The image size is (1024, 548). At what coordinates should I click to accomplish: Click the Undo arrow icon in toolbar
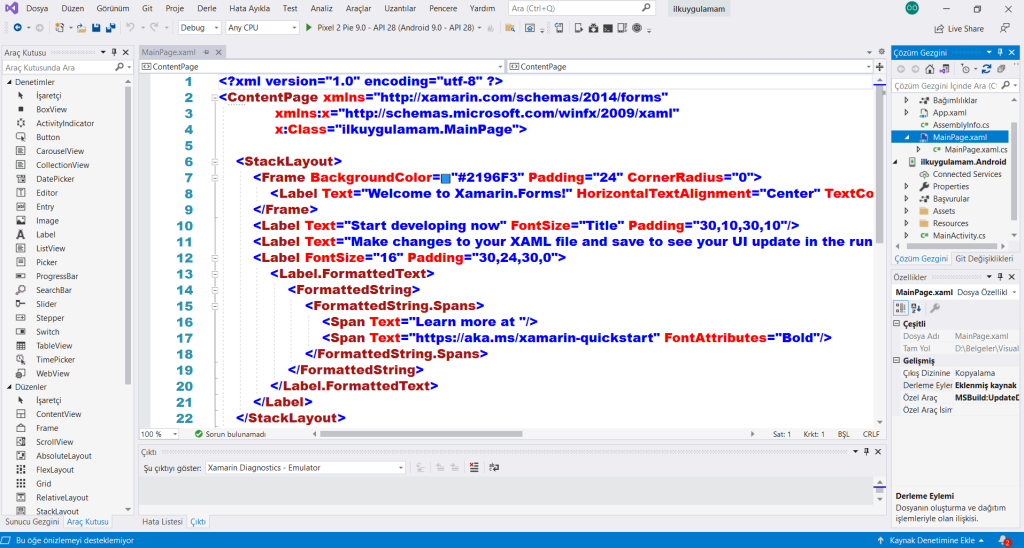pyautogui.click(x=131, y=28)
